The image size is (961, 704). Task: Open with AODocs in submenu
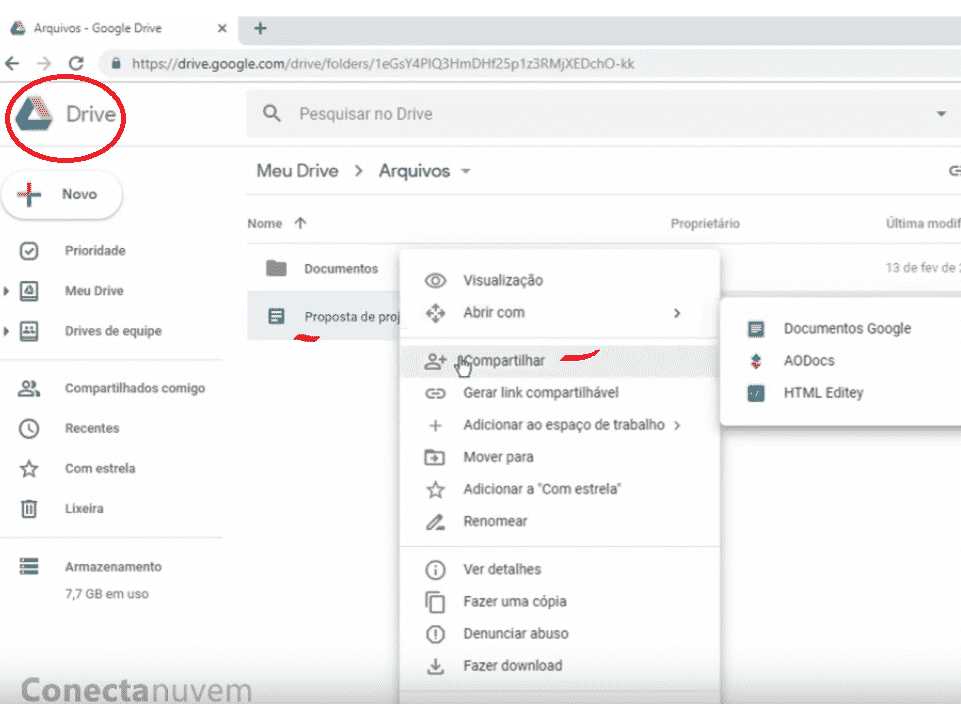841,361
